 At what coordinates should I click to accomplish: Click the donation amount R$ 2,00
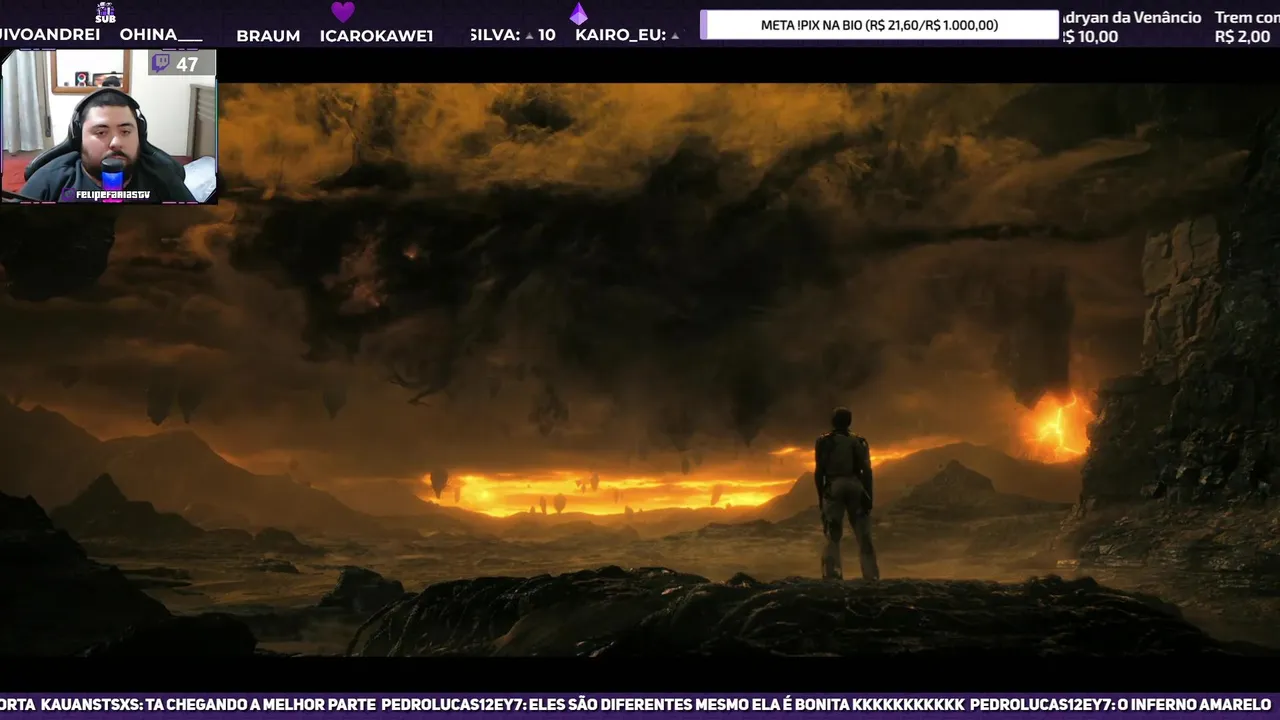point(1243,37)
